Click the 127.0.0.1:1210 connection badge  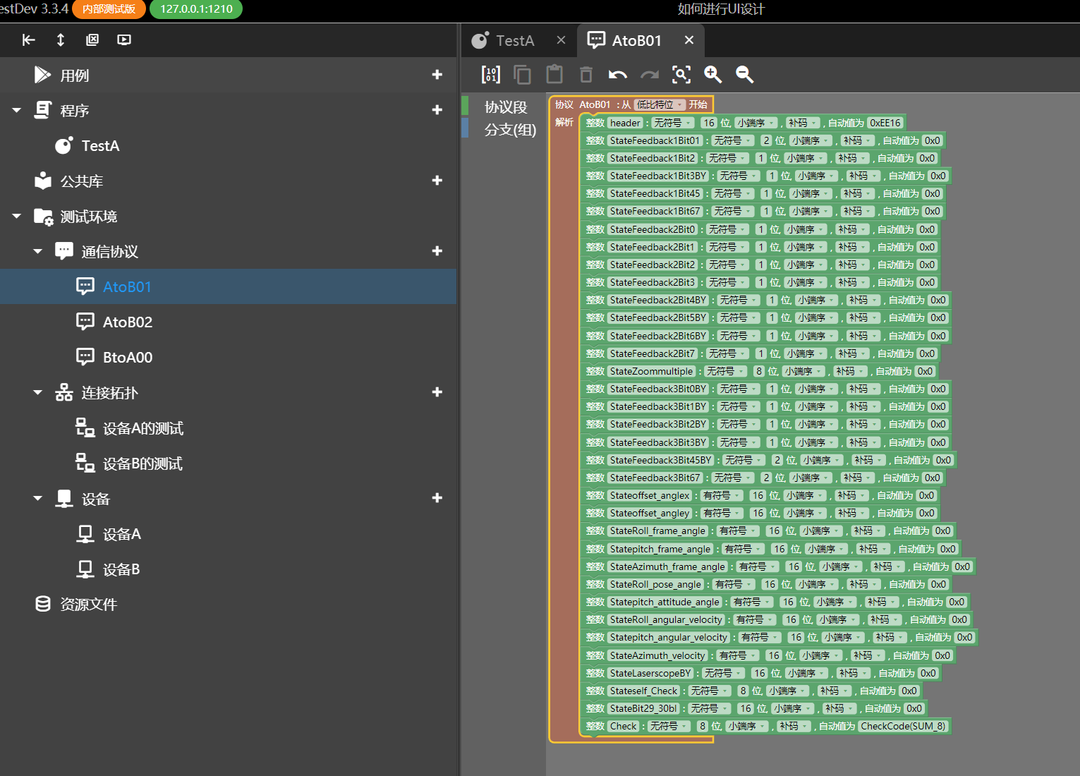tap(196, 9)
